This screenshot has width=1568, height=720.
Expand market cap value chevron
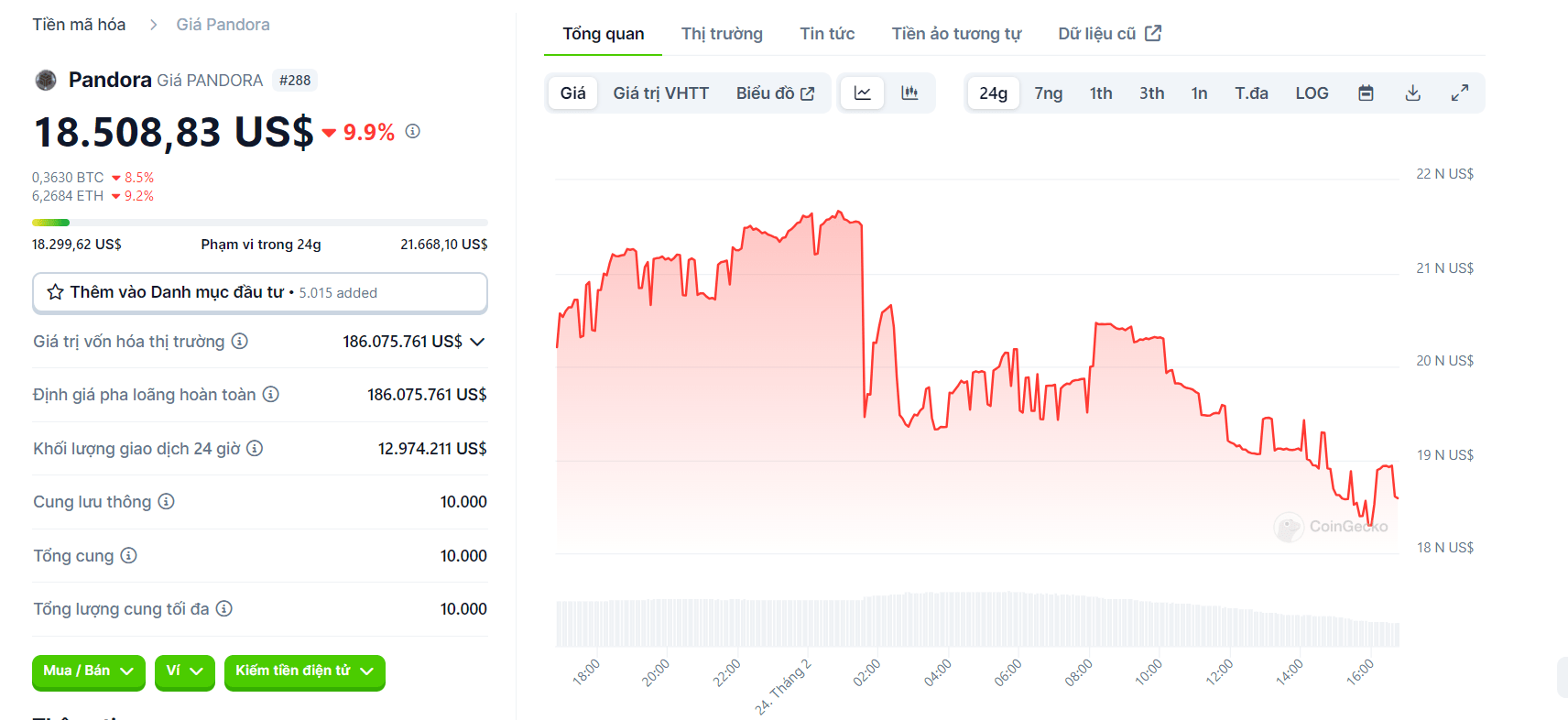click(x=477, y=342)
